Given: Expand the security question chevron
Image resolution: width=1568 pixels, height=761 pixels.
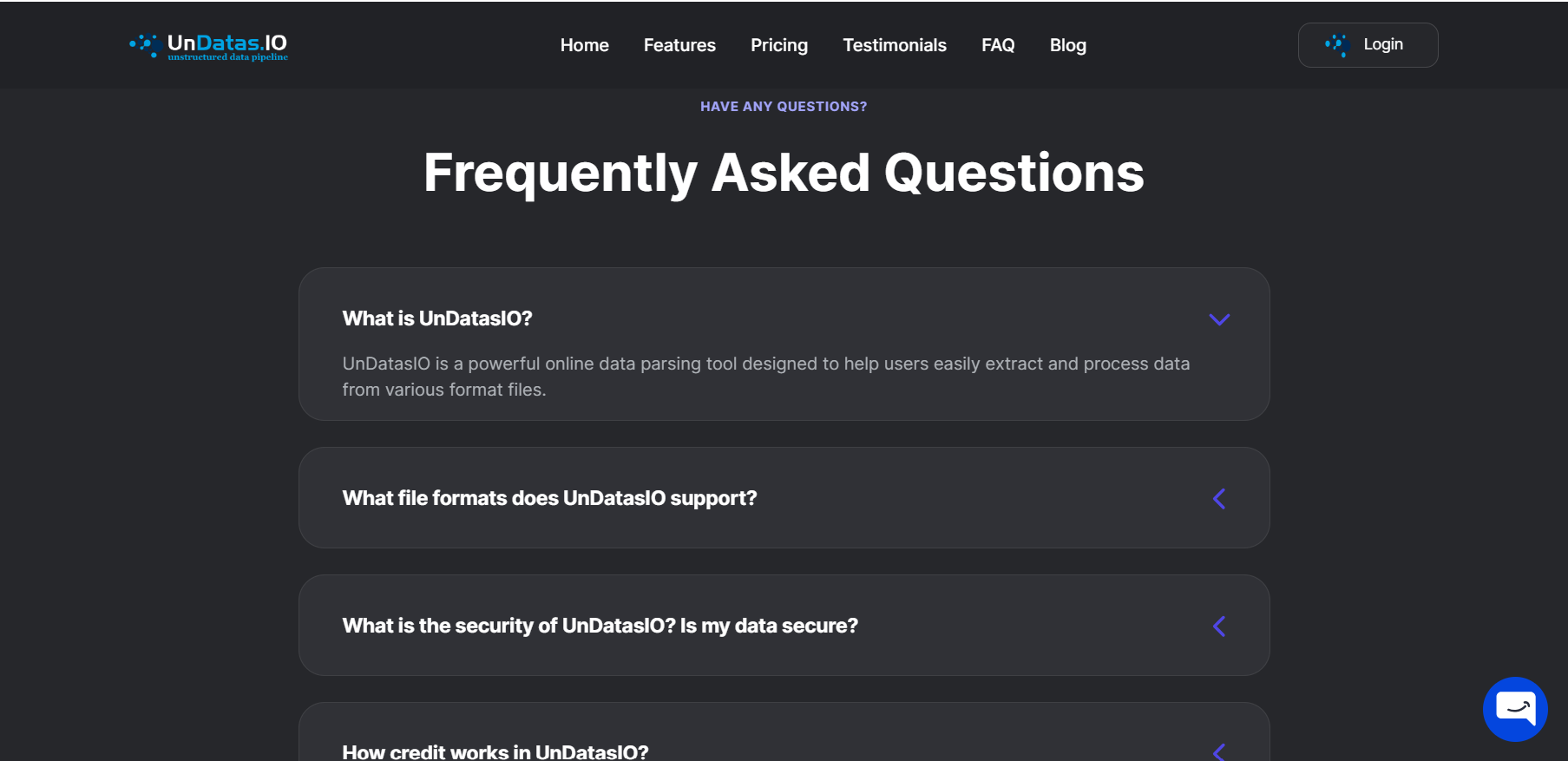Looking at the screenshot, I should click(1219, 627).
